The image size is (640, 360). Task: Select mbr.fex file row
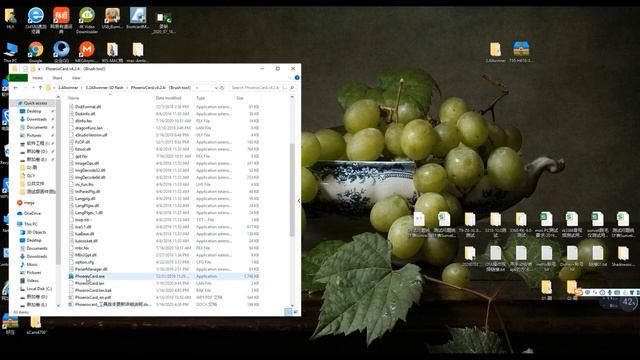click(164, 248)
